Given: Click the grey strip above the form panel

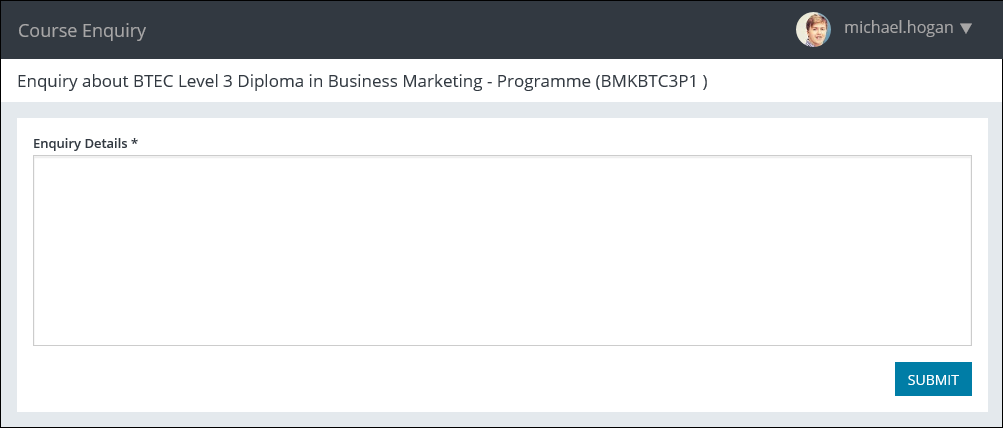Looking at the screenshot, I should (500, 110).
